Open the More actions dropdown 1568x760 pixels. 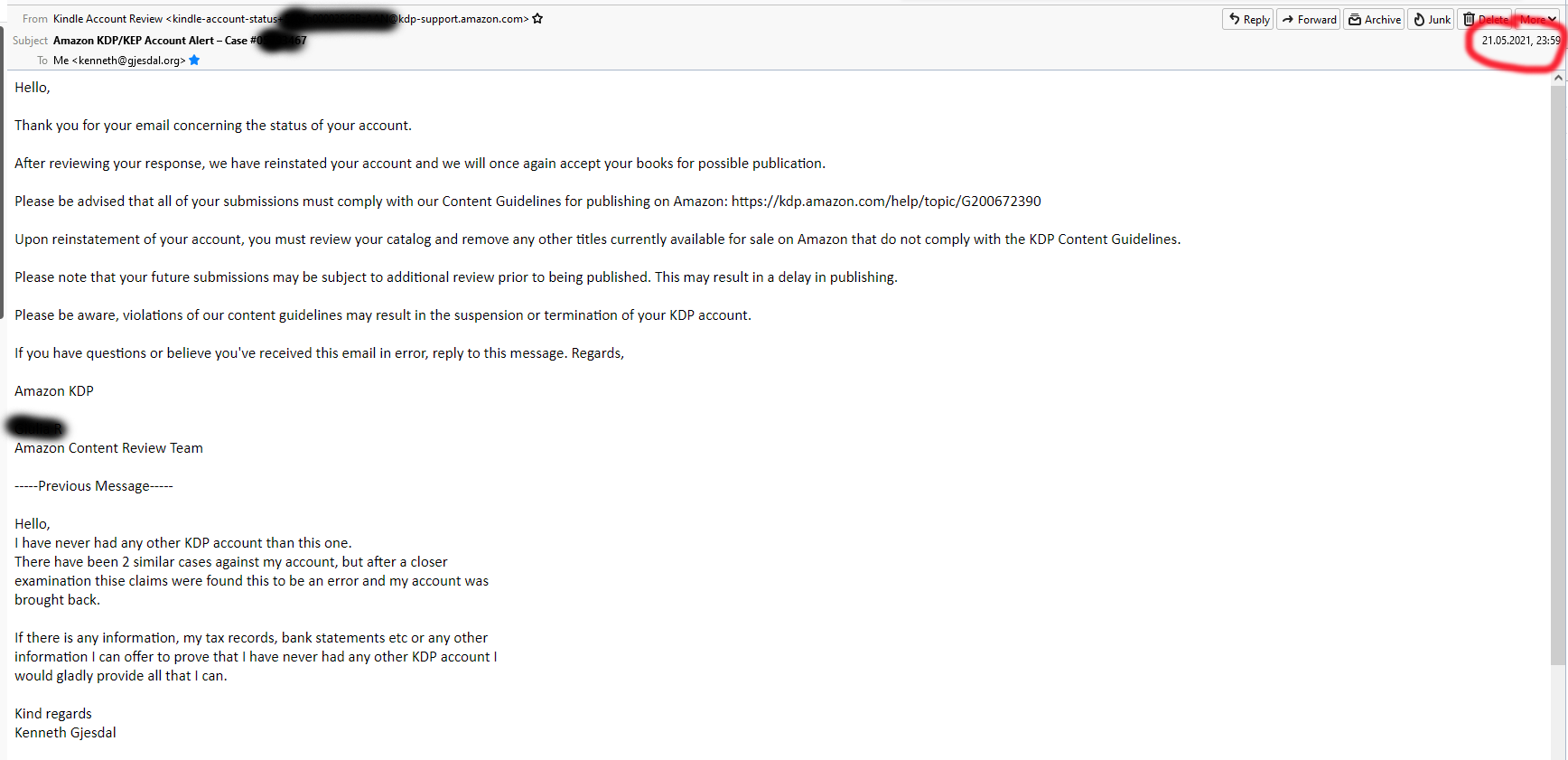1537,19
